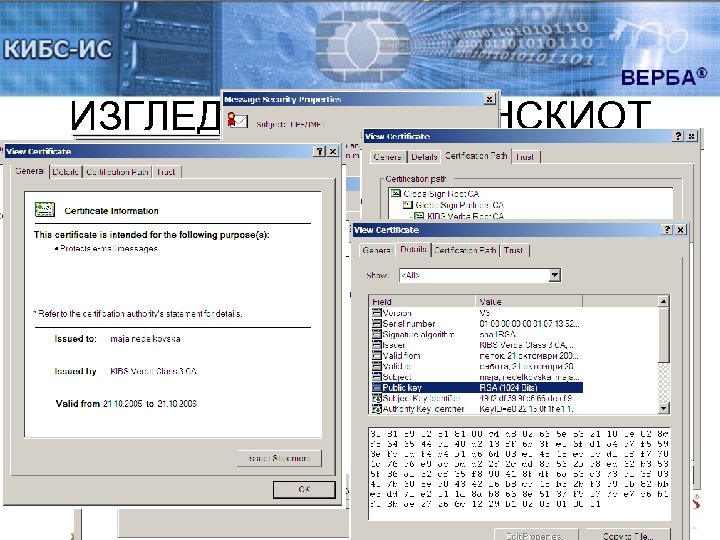Click the help button in left certificate window
Screen dimensions: 720x540
pyautogui.click(x=320, y=151)
